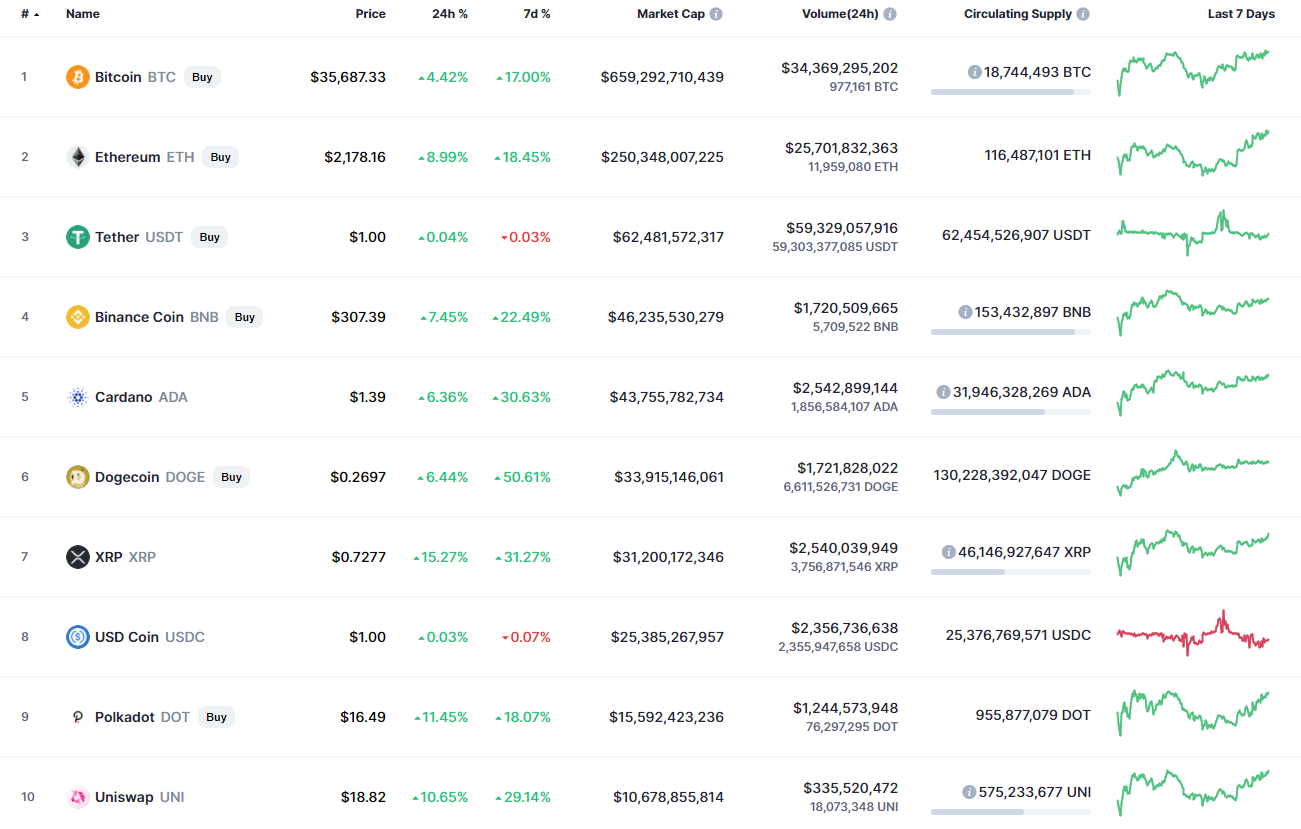
Task: Open Ethereum's 7-day sparkline chart
Action: [1193, 153]
